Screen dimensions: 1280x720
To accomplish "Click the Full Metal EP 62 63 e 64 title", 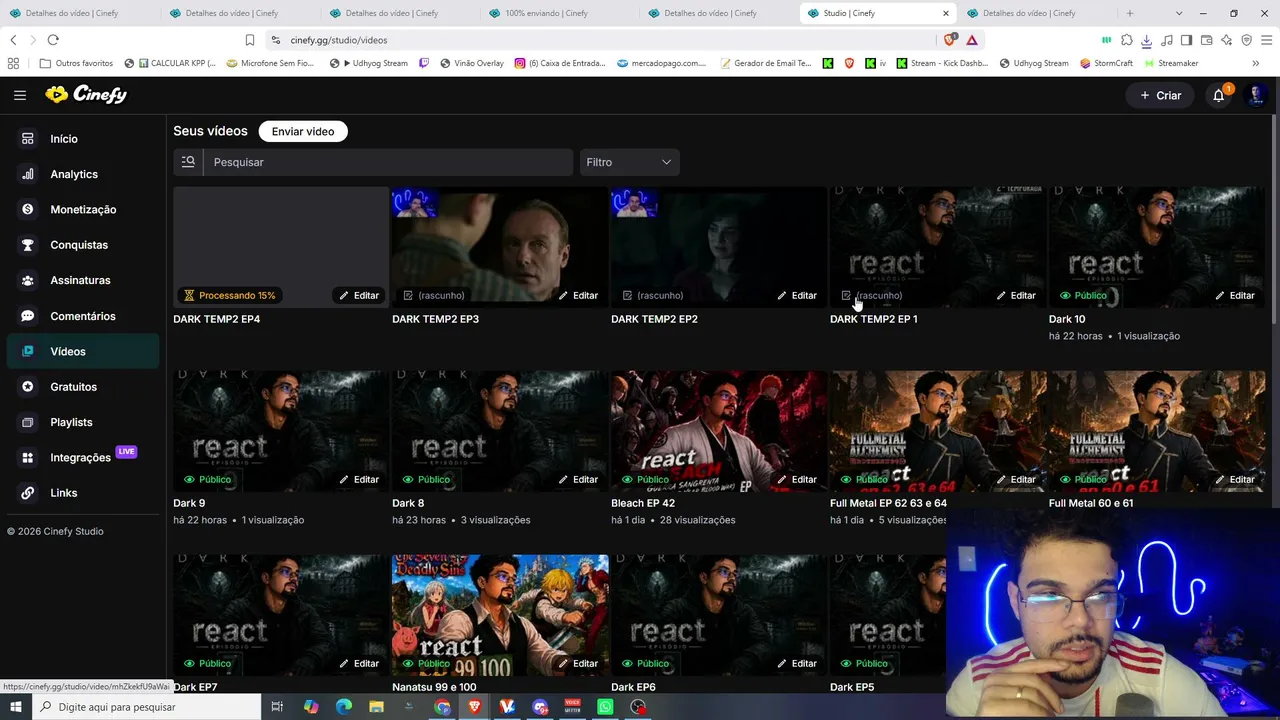I will click(x=888, y=503).
